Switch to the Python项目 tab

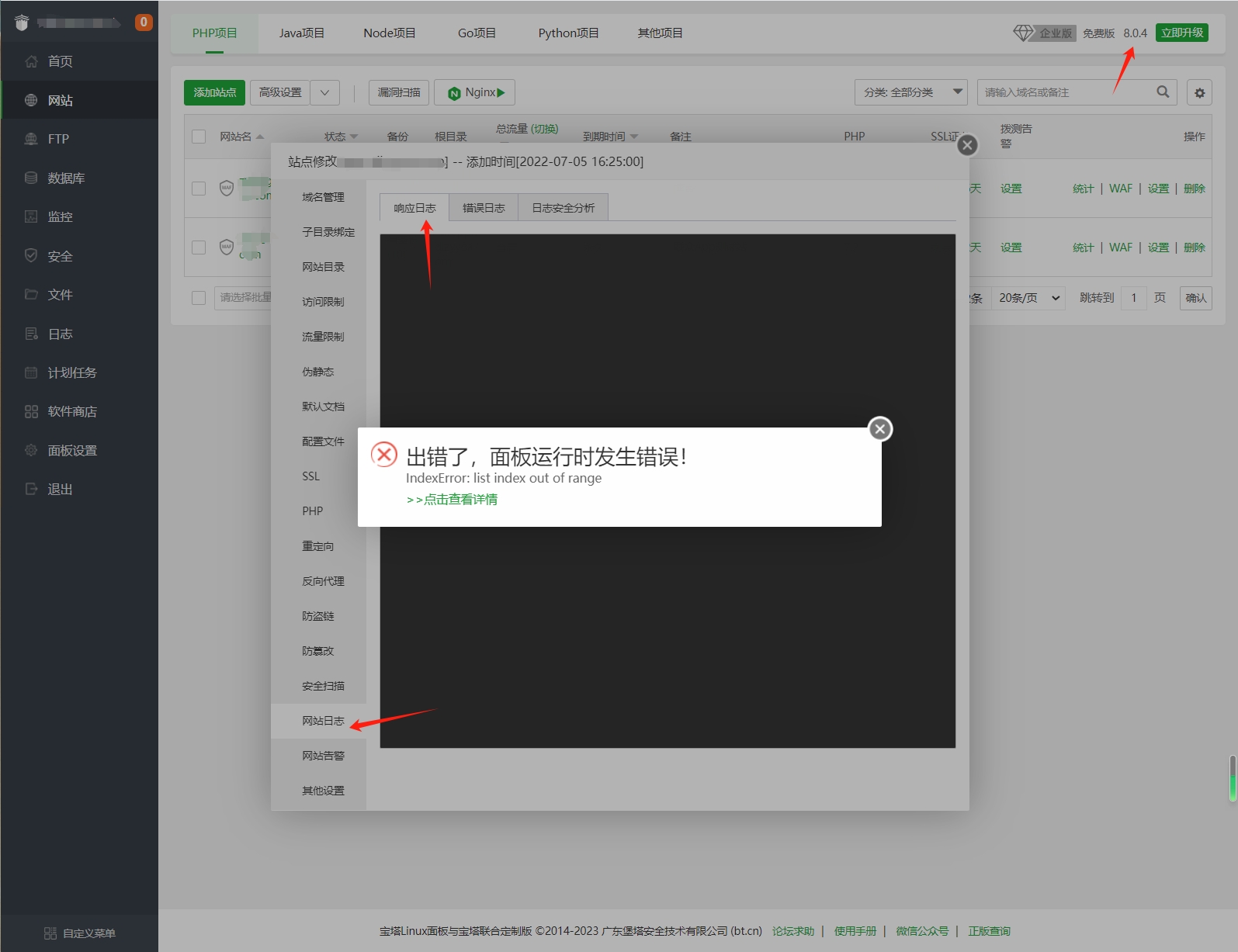[568, 33]
